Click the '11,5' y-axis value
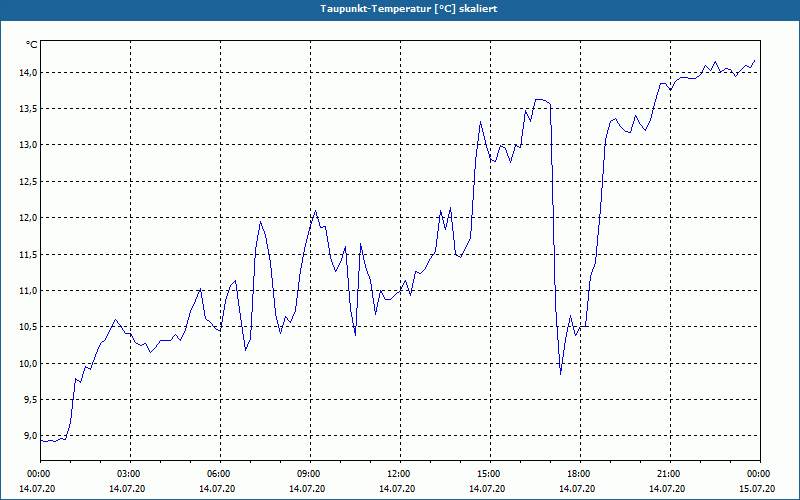 pos(29,254)
